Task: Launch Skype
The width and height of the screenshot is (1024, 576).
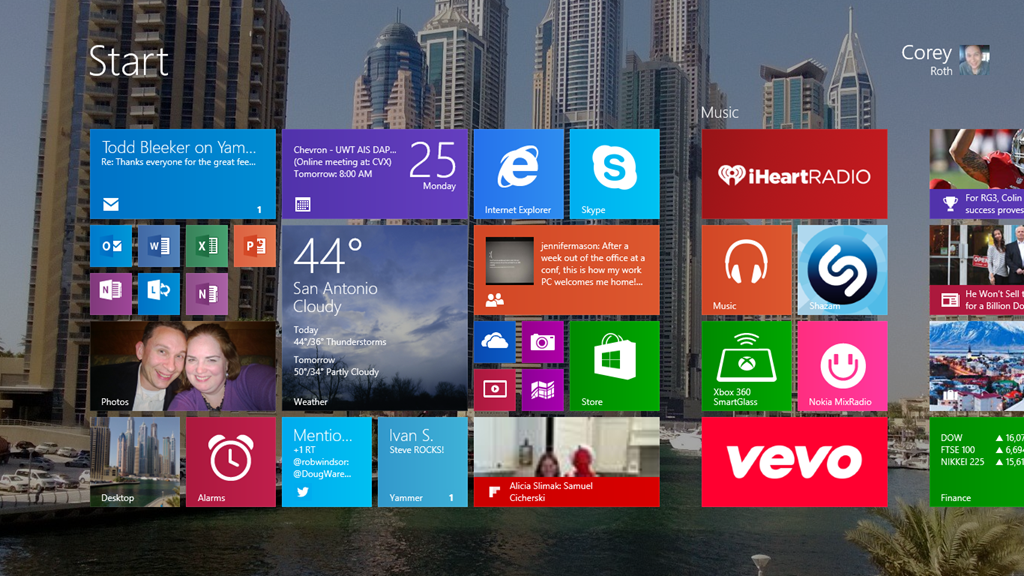Action: pos(614,175)
